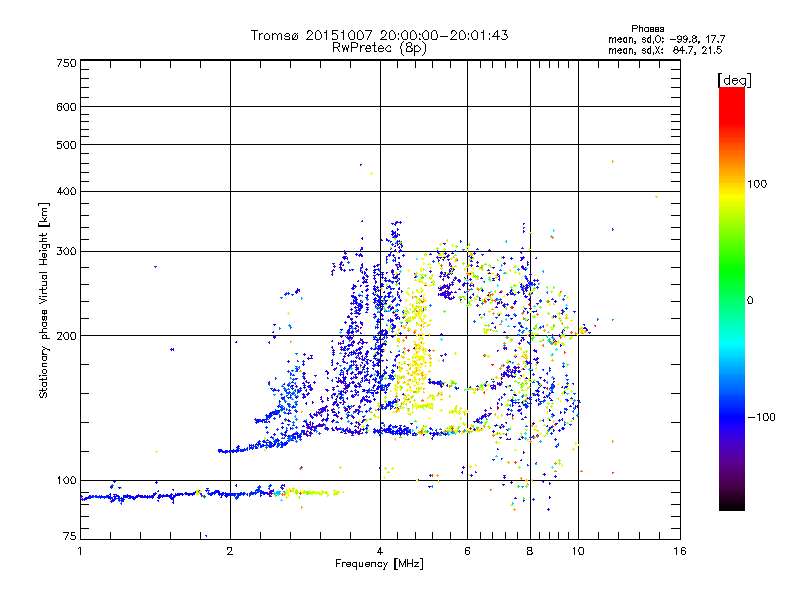Select the 'mean, sd,O: -99.8, 17.7' line
This screenshot has height=600, width=800.
(666, 39)
